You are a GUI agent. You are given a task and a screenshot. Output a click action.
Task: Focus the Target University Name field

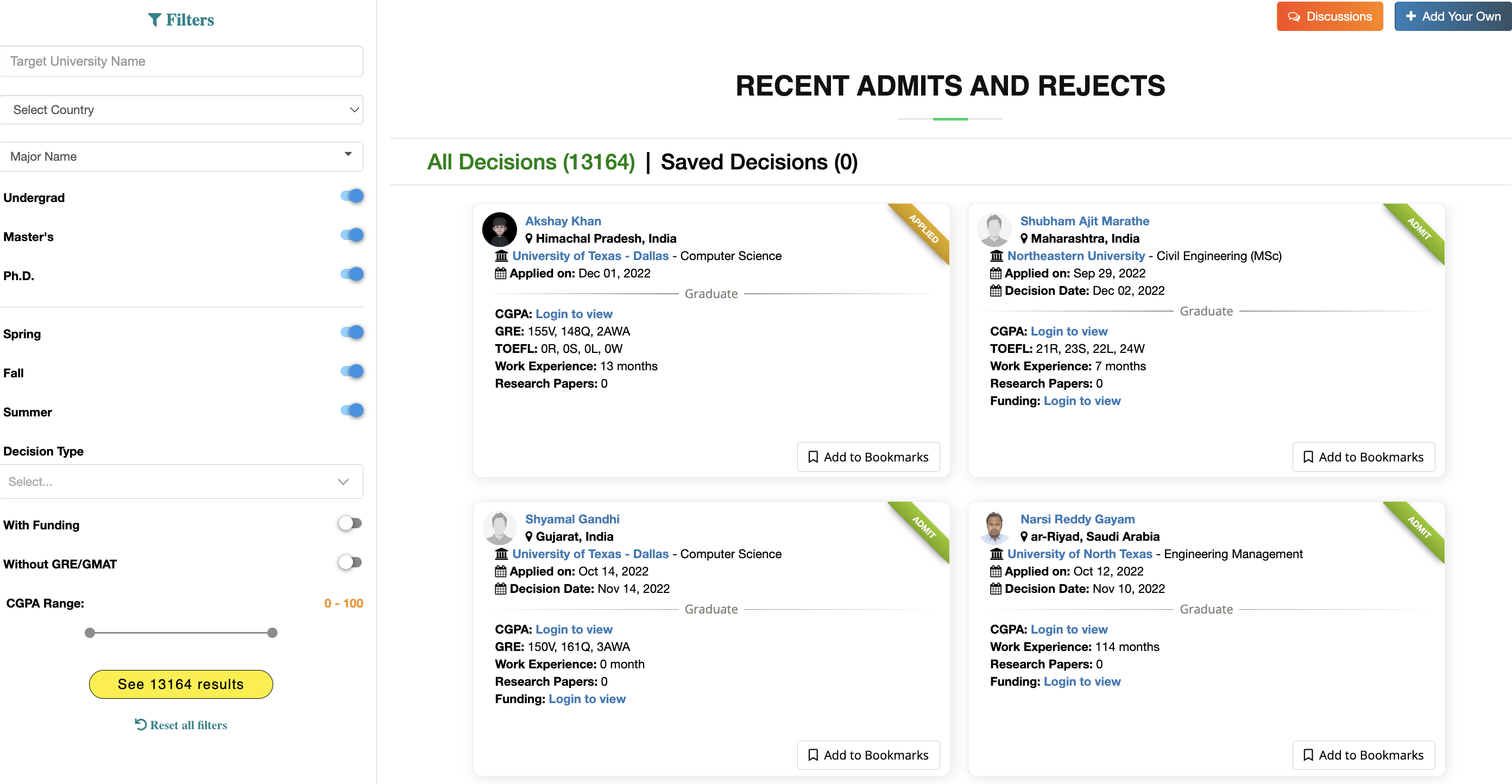click(x=181, y=61)
